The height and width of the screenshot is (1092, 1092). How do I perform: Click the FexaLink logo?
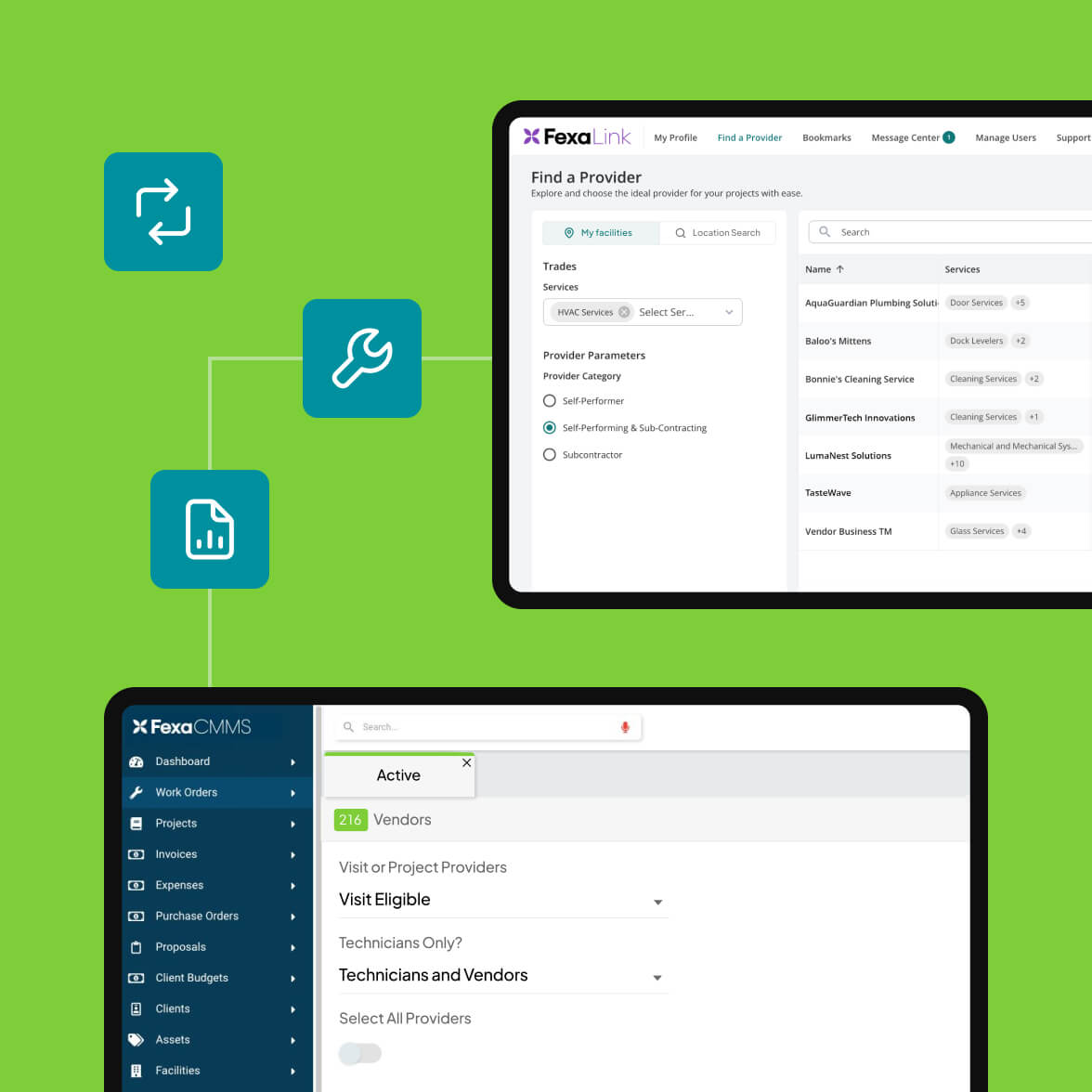[577, 136]
